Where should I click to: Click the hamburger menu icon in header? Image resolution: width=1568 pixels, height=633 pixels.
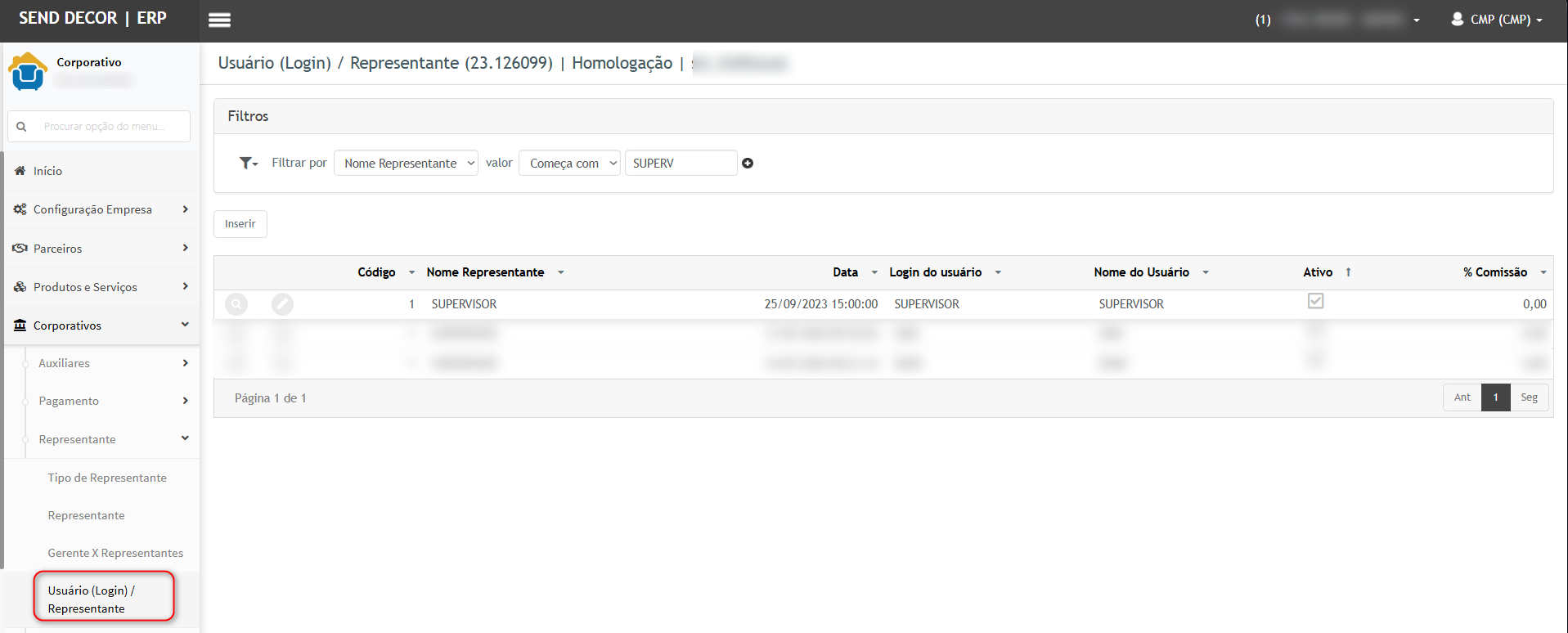[219, 20]
